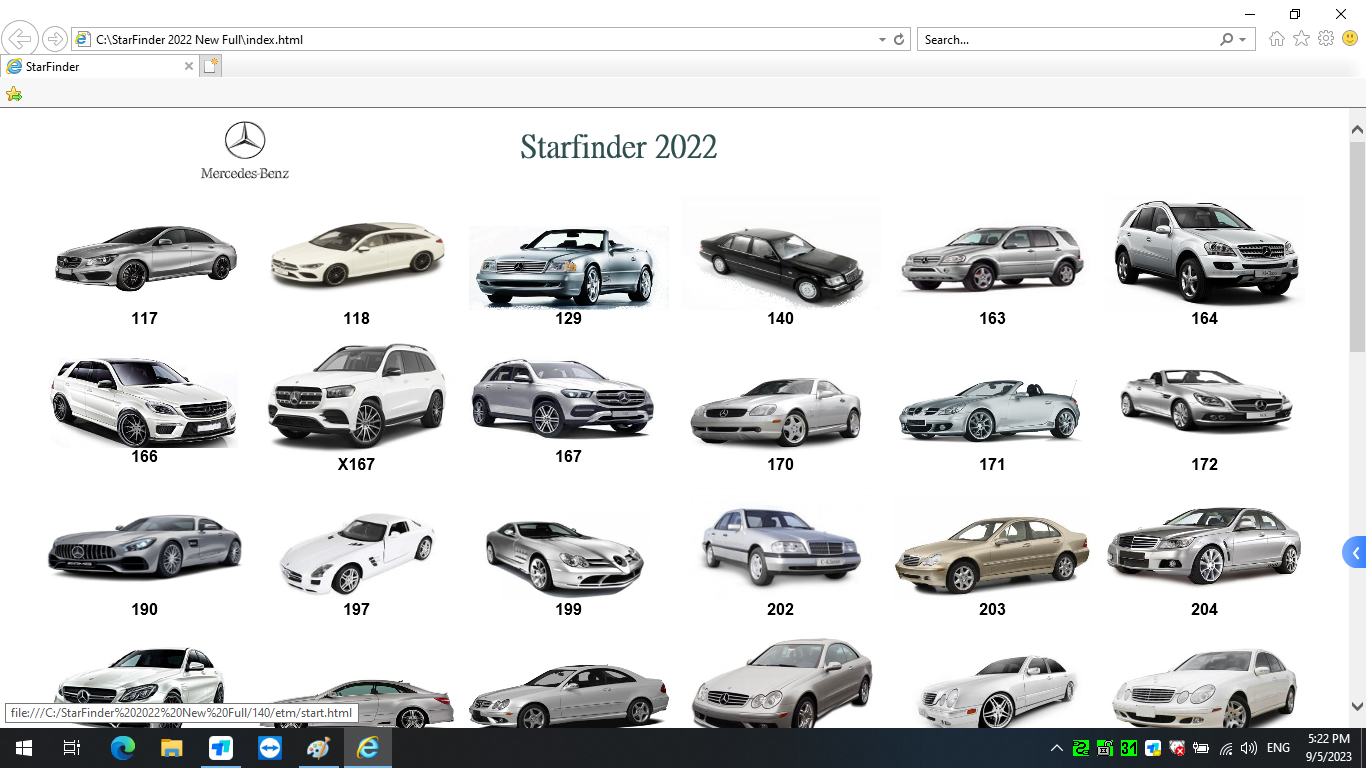Send feedback using the smiley icon
The width and height of the screenshot is (1366, 768).
(x=1350, y=39)
